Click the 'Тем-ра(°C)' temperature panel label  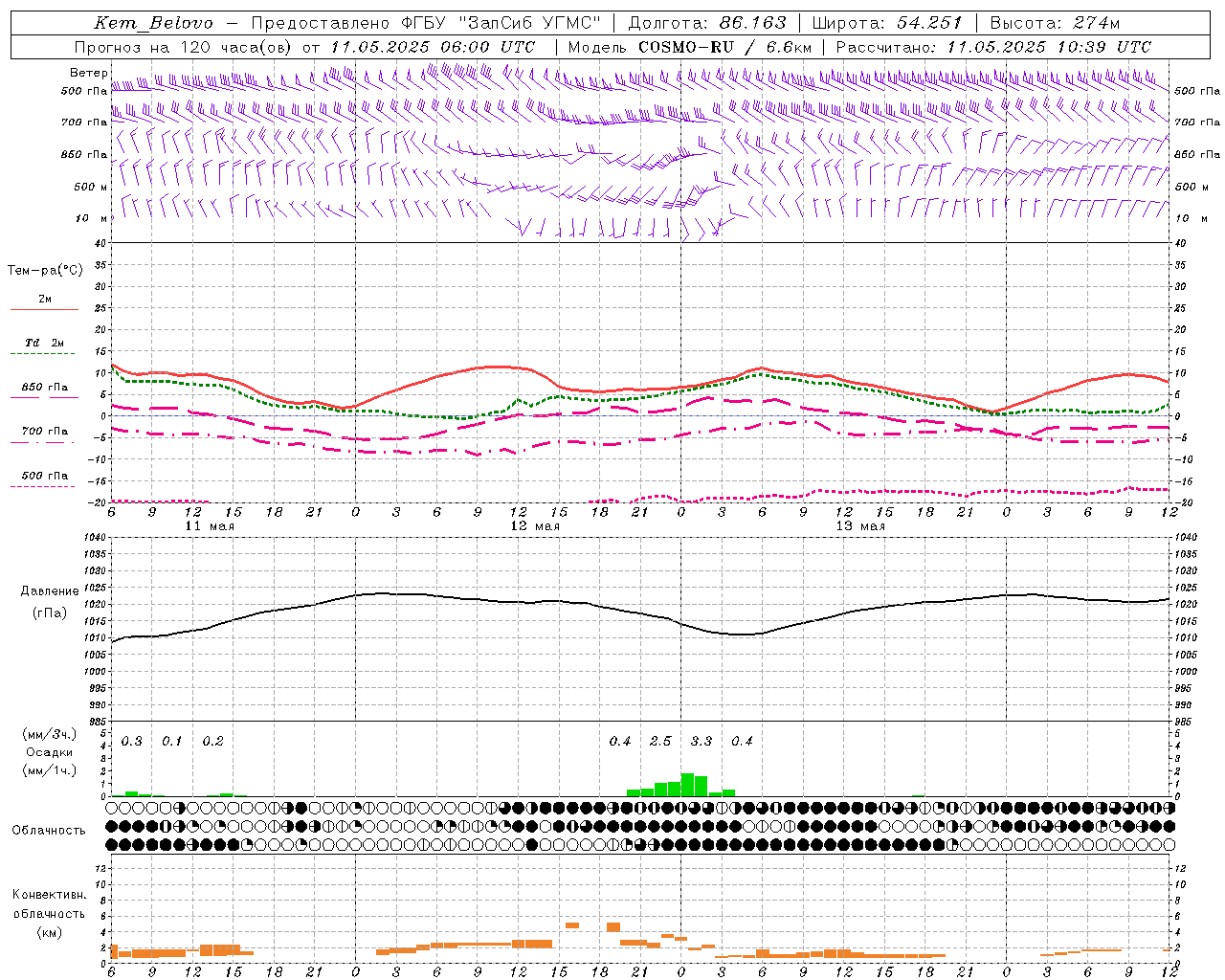coord(45,271)
